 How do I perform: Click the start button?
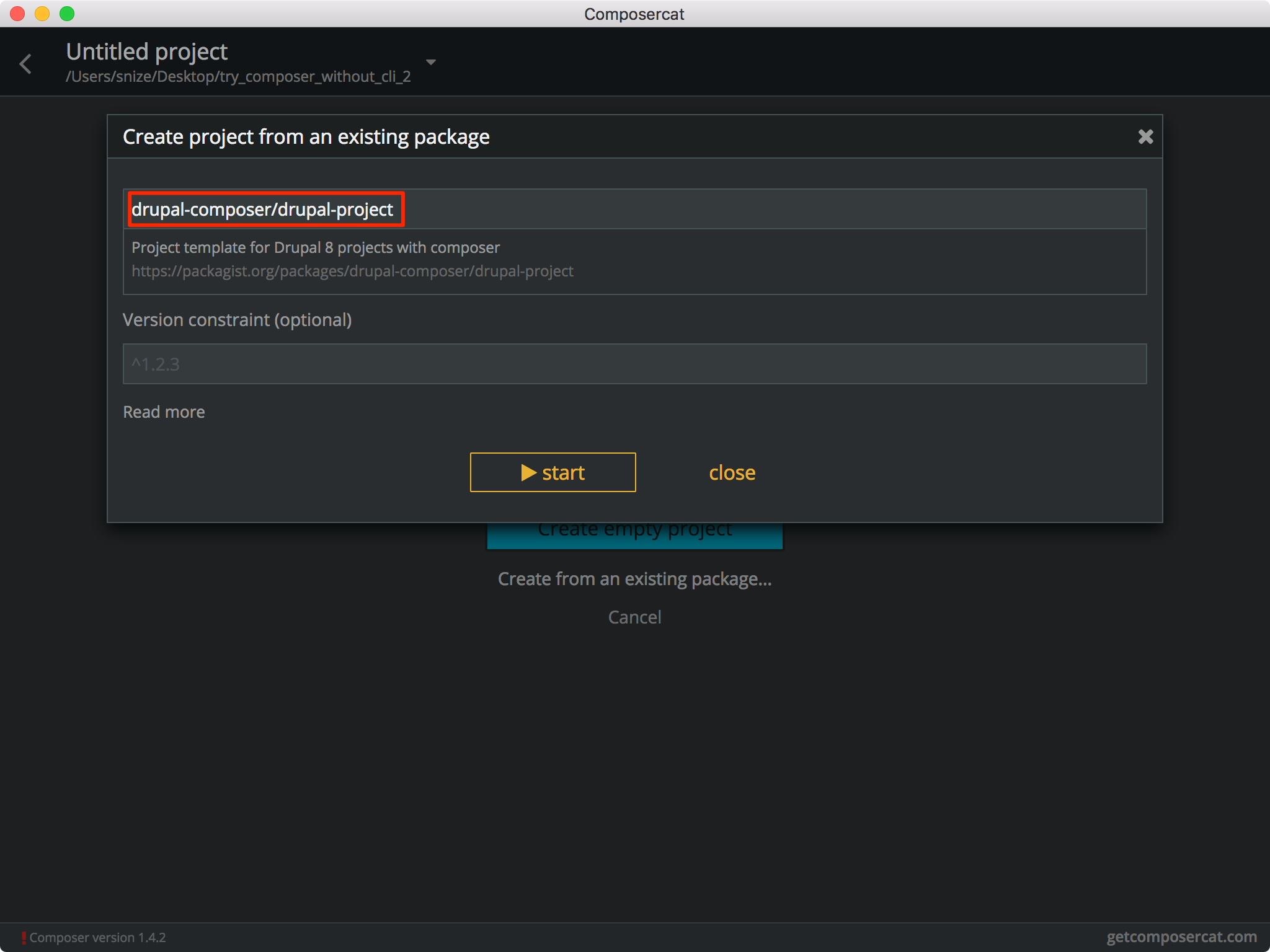click(x=553, y=472)
